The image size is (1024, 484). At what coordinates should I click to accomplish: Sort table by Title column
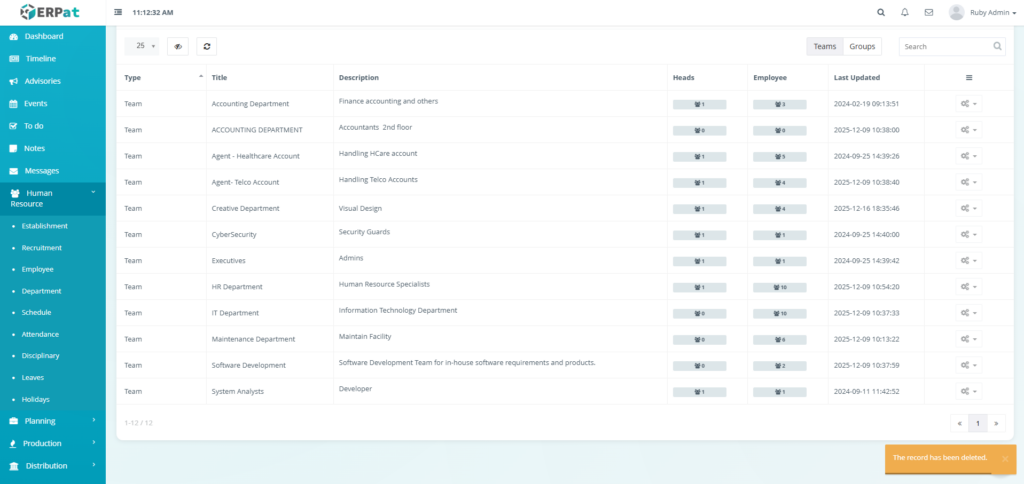tap(270, 77)
